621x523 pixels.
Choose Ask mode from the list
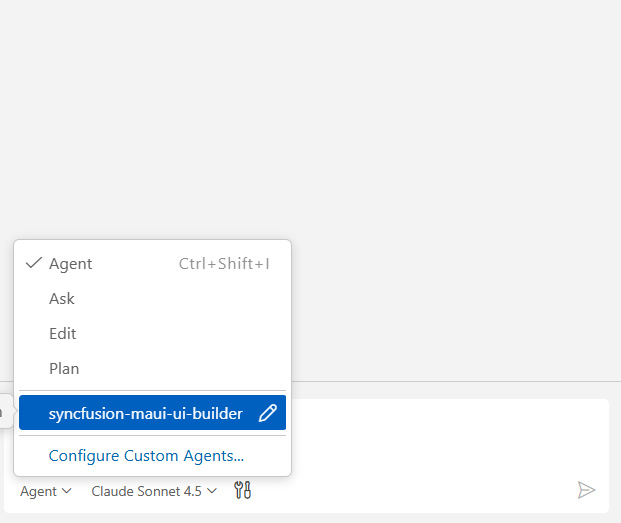click(152, 299)
